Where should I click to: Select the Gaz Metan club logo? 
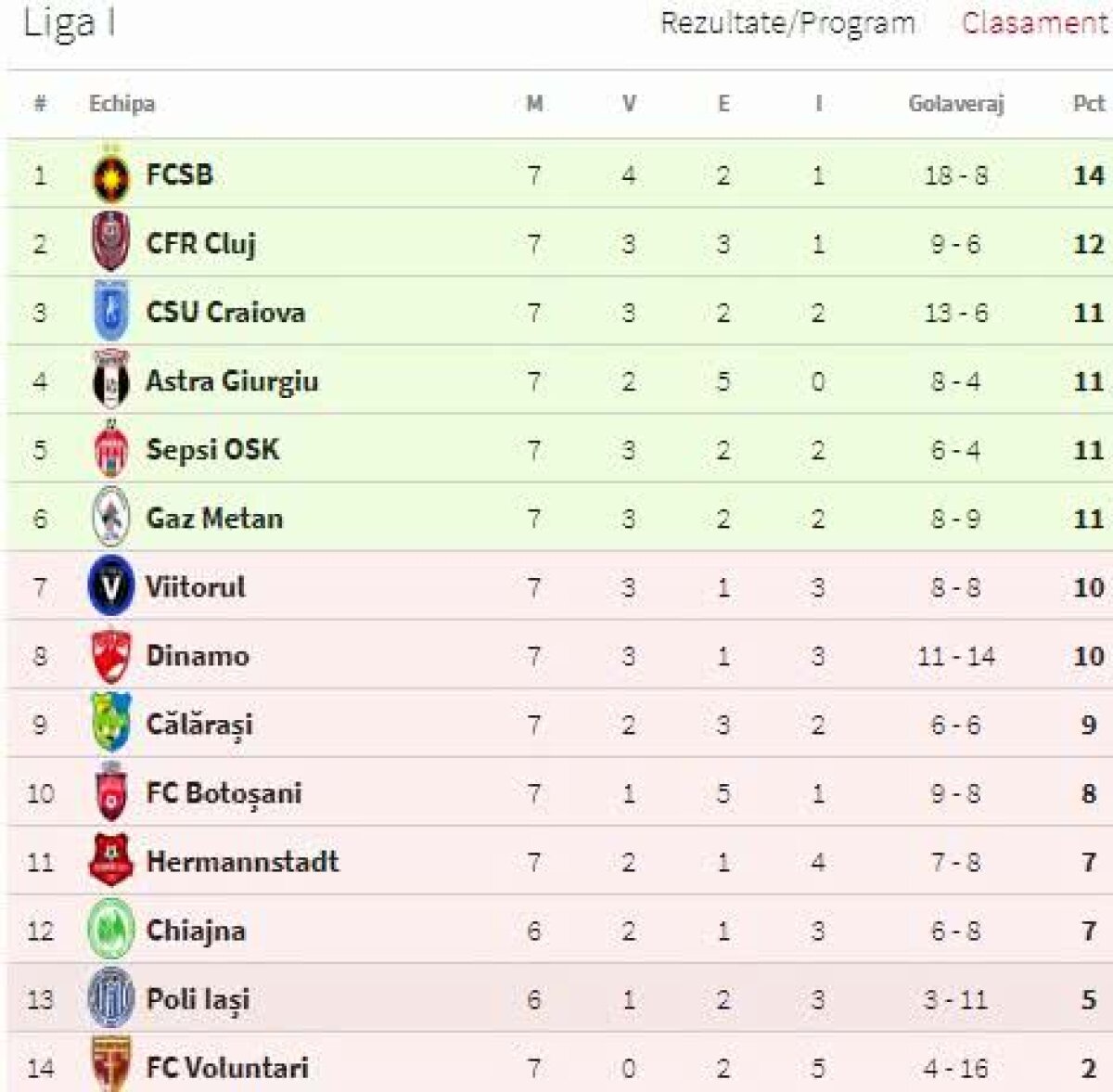tap(110, 518)
